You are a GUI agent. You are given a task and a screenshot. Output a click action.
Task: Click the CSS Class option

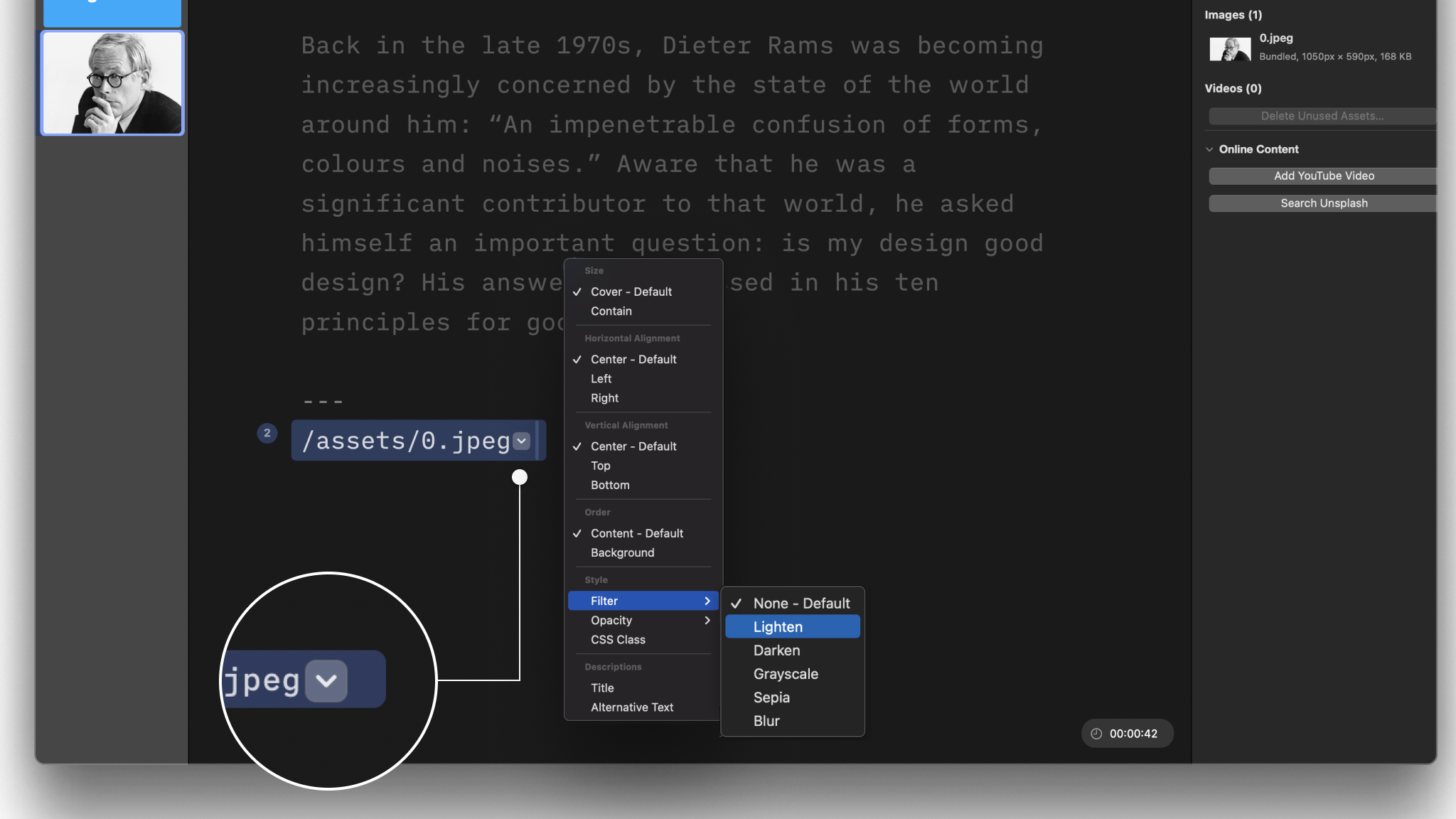(618, 640)
